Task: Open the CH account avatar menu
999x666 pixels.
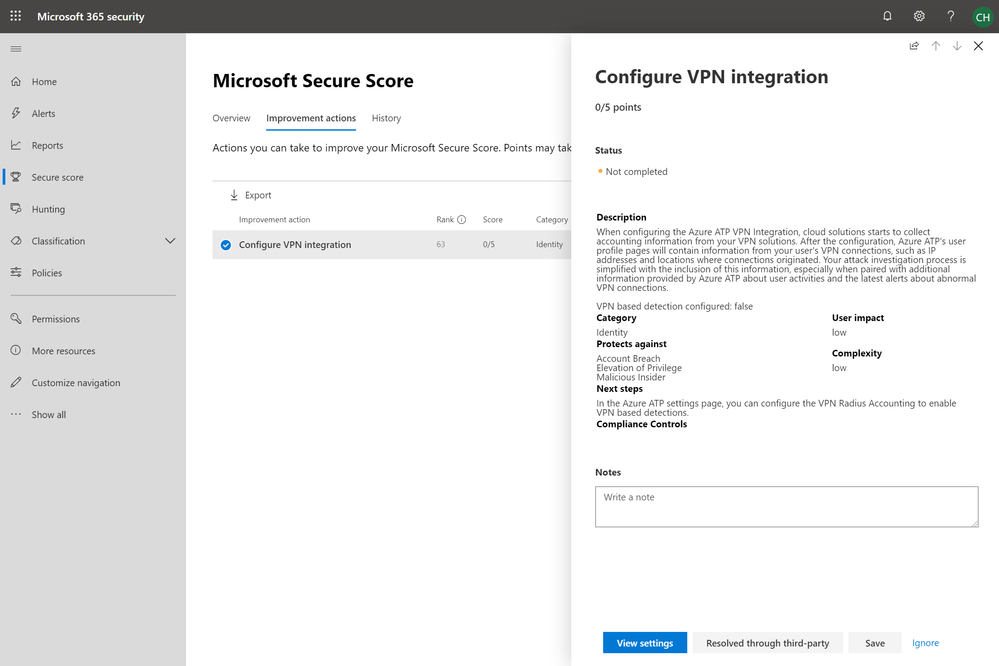Action: point(982,16)
